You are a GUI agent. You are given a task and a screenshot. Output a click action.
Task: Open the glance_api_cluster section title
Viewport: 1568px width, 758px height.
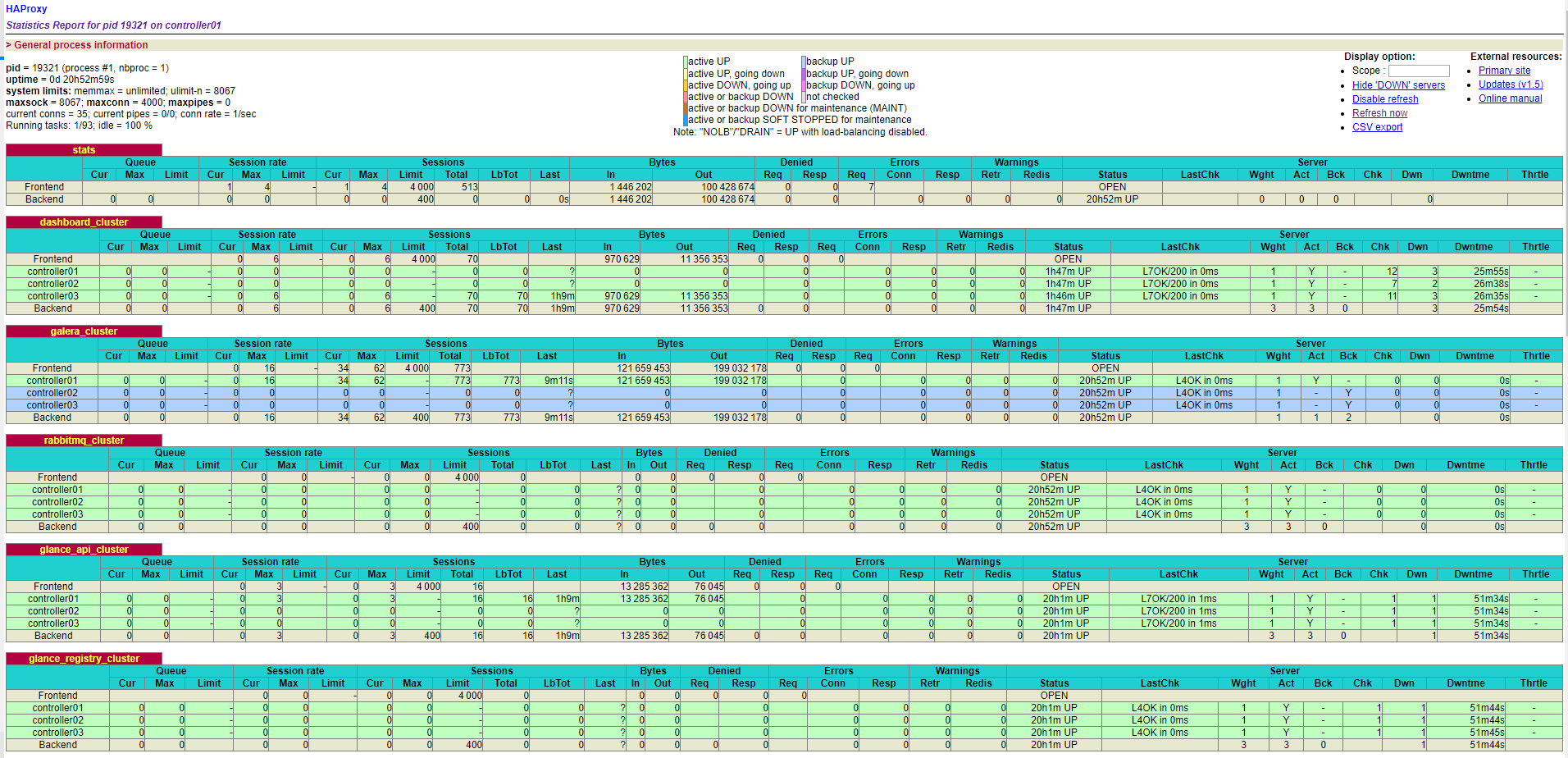pyautogui.click(x=84, y=550)
